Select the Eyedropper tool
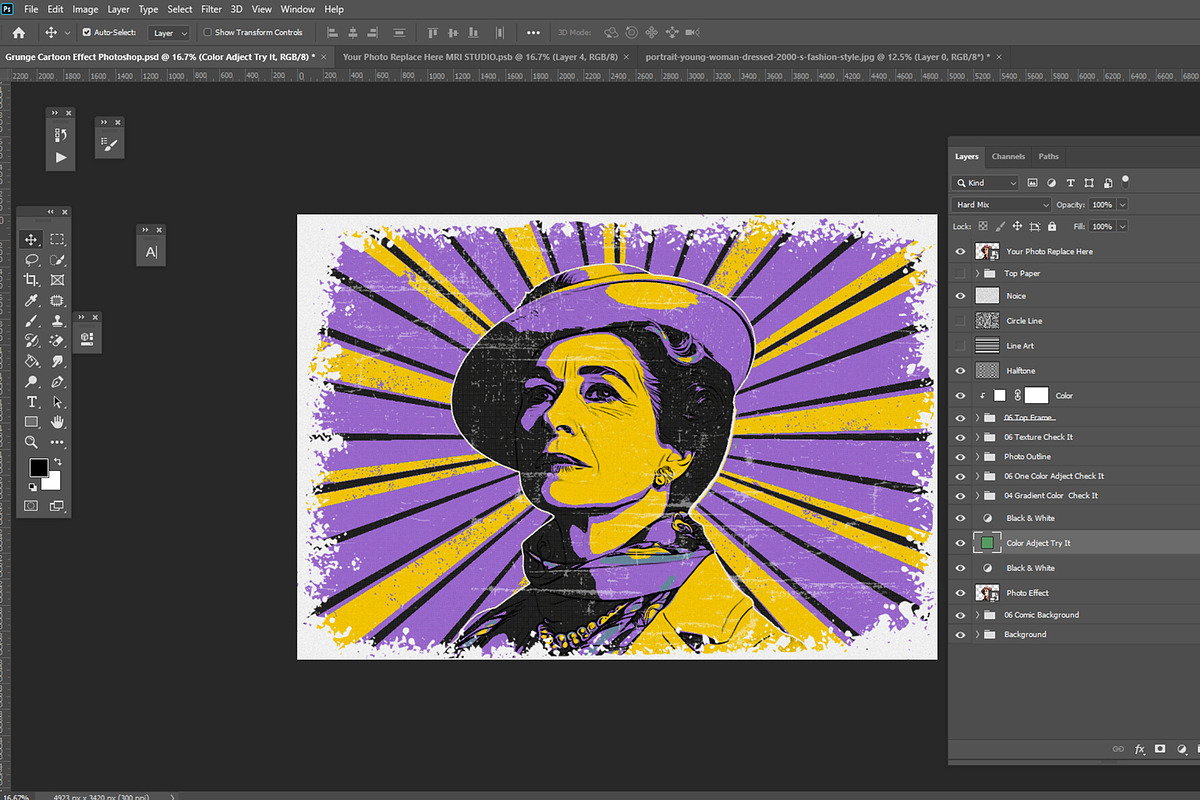Image resolution: width=1200 pixels, height=800 pixels. [31, 300]
